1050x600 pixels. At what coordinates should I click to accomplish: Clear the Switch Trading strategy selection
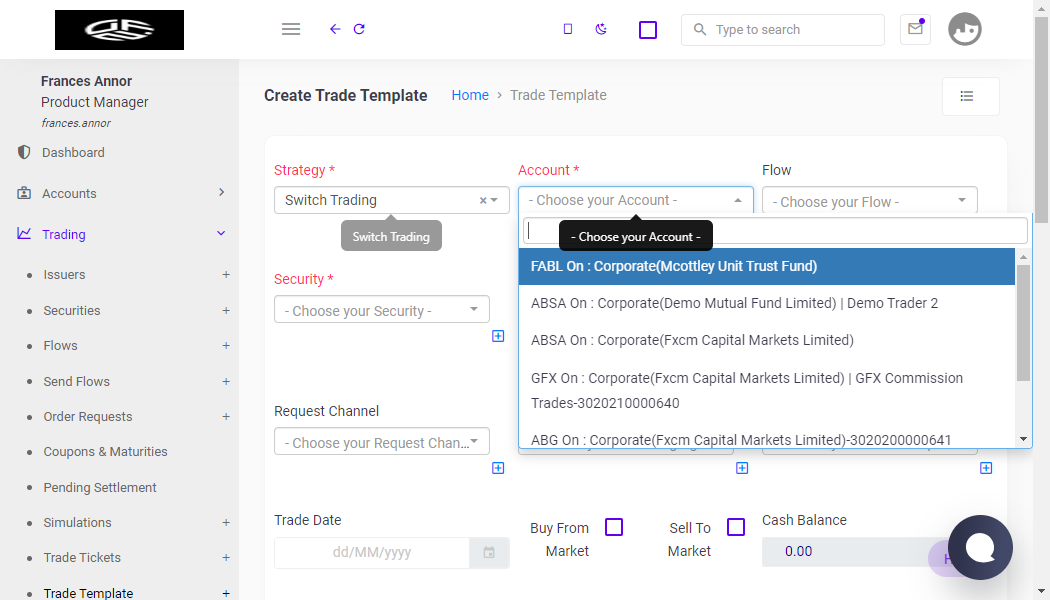pyautogui.click(x=483, y=200)
